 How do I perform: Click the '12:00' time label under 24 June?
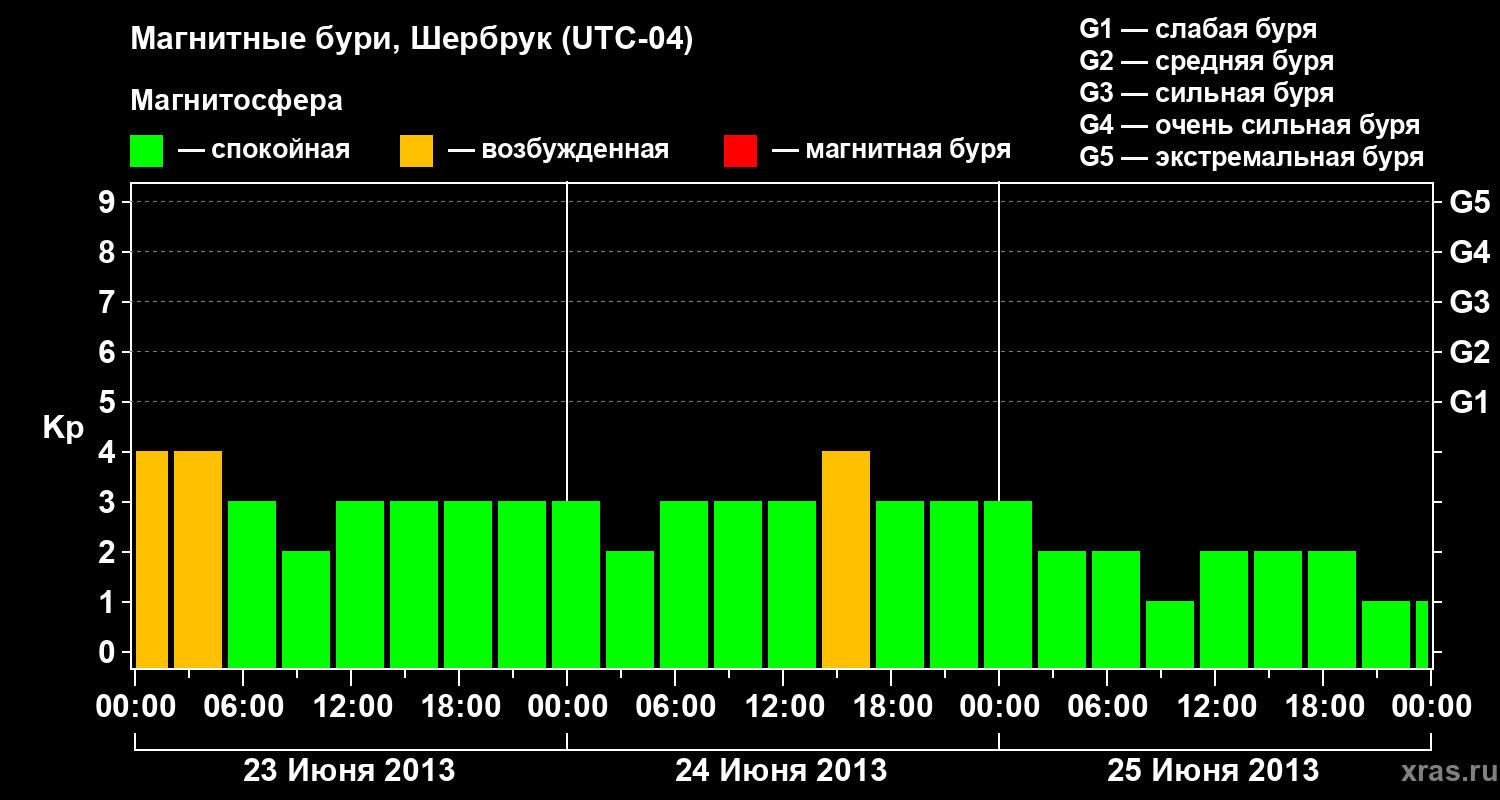[x=783, y=707]
